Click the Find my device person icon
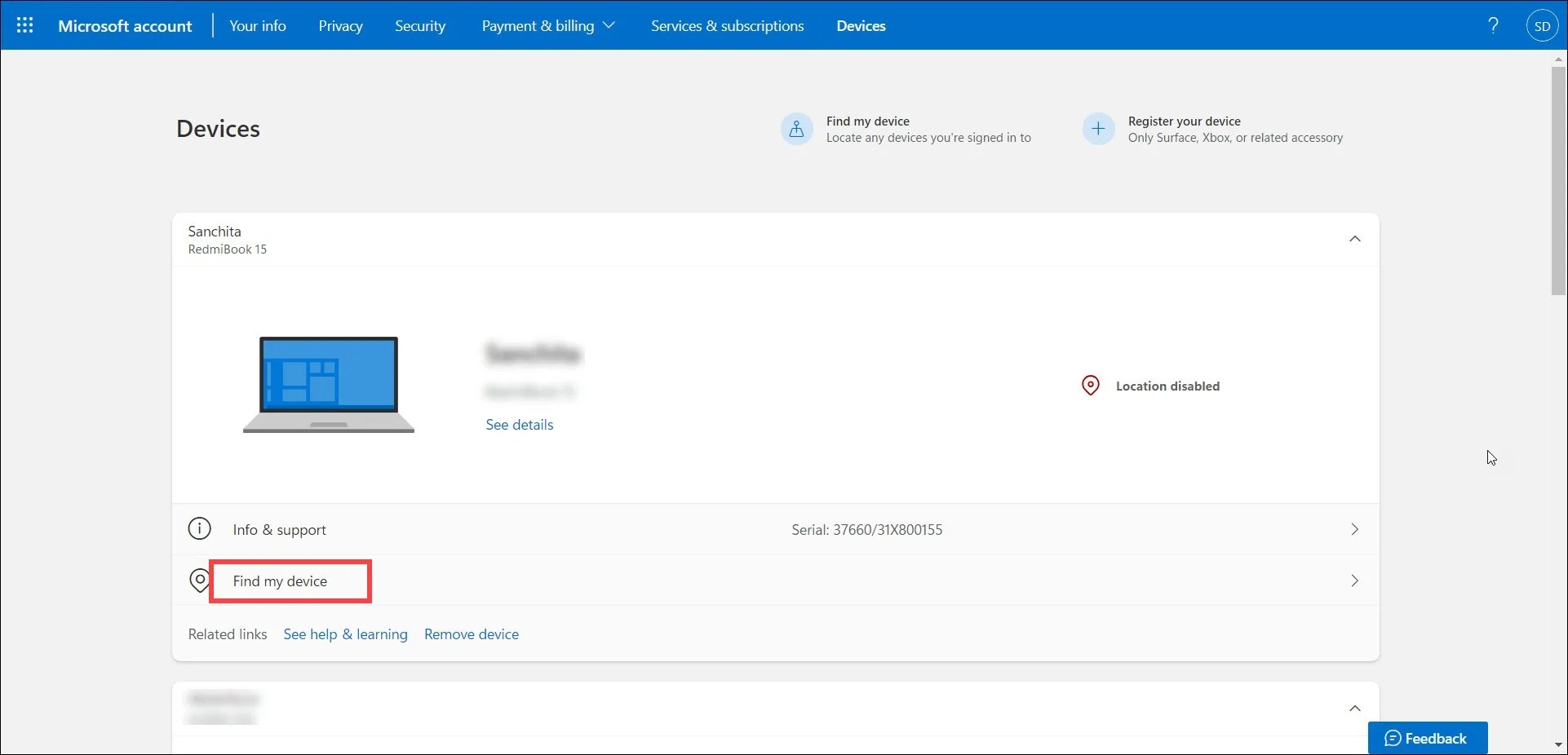The width and height of the screenshot is (1568, 755). (x=797, y=129)
